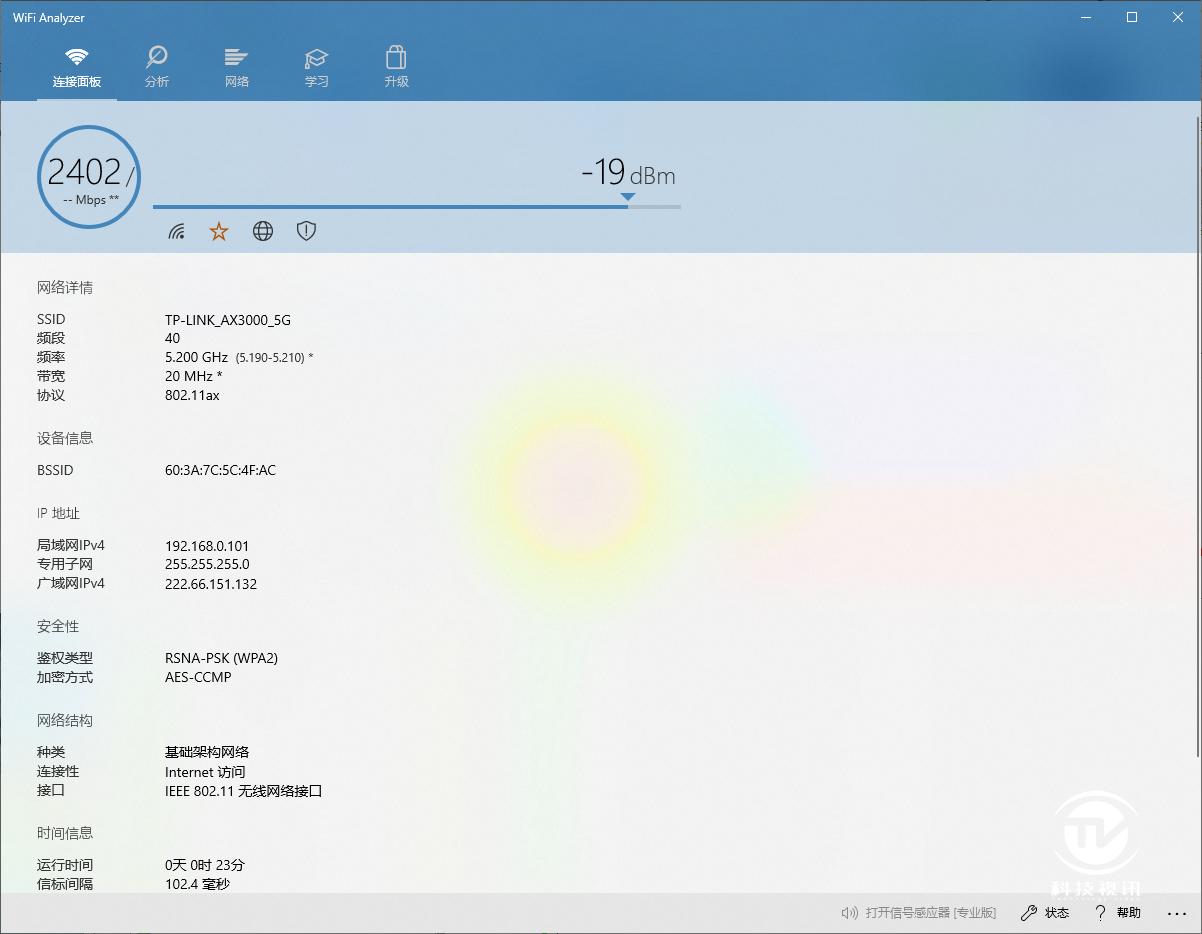
Task: Click the signal strength bar marker
Action: (627, 197)
